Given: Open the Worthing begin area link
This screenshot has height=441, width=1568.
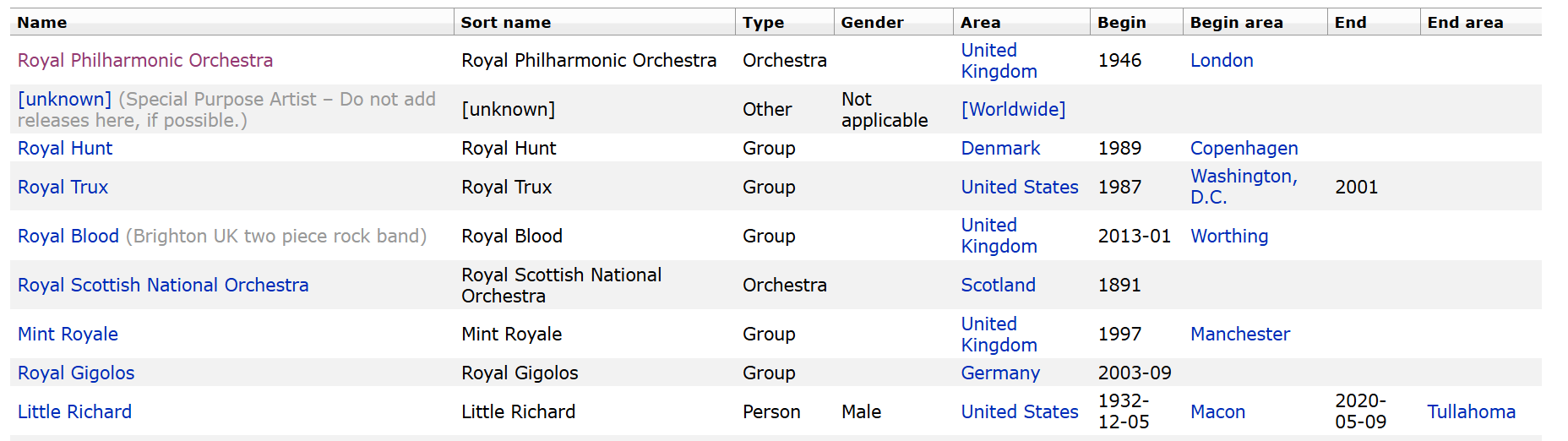Looking at the screenshot, I should point(1229,237).
